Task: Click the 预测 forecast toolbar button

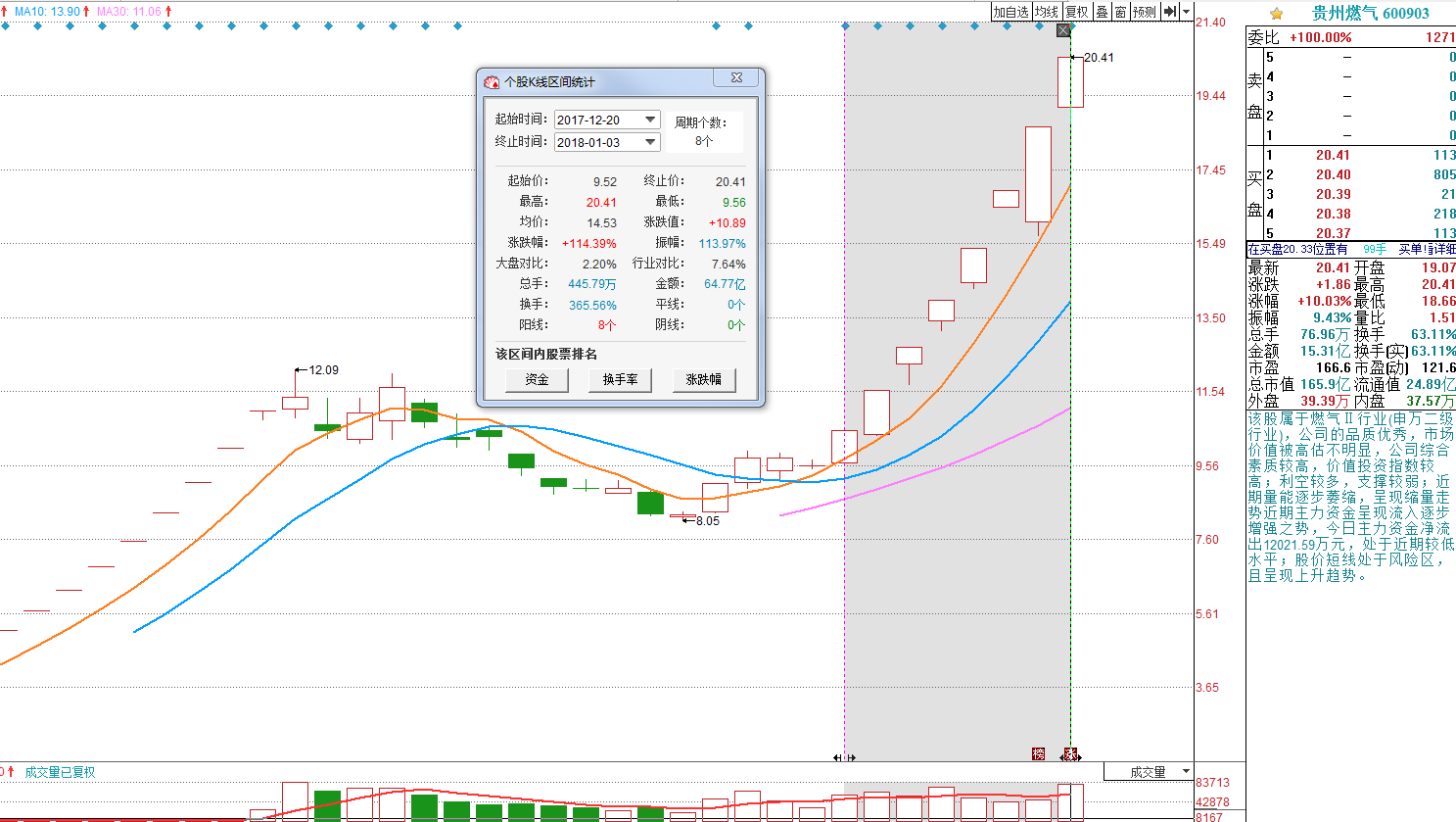Action: 1145,12
